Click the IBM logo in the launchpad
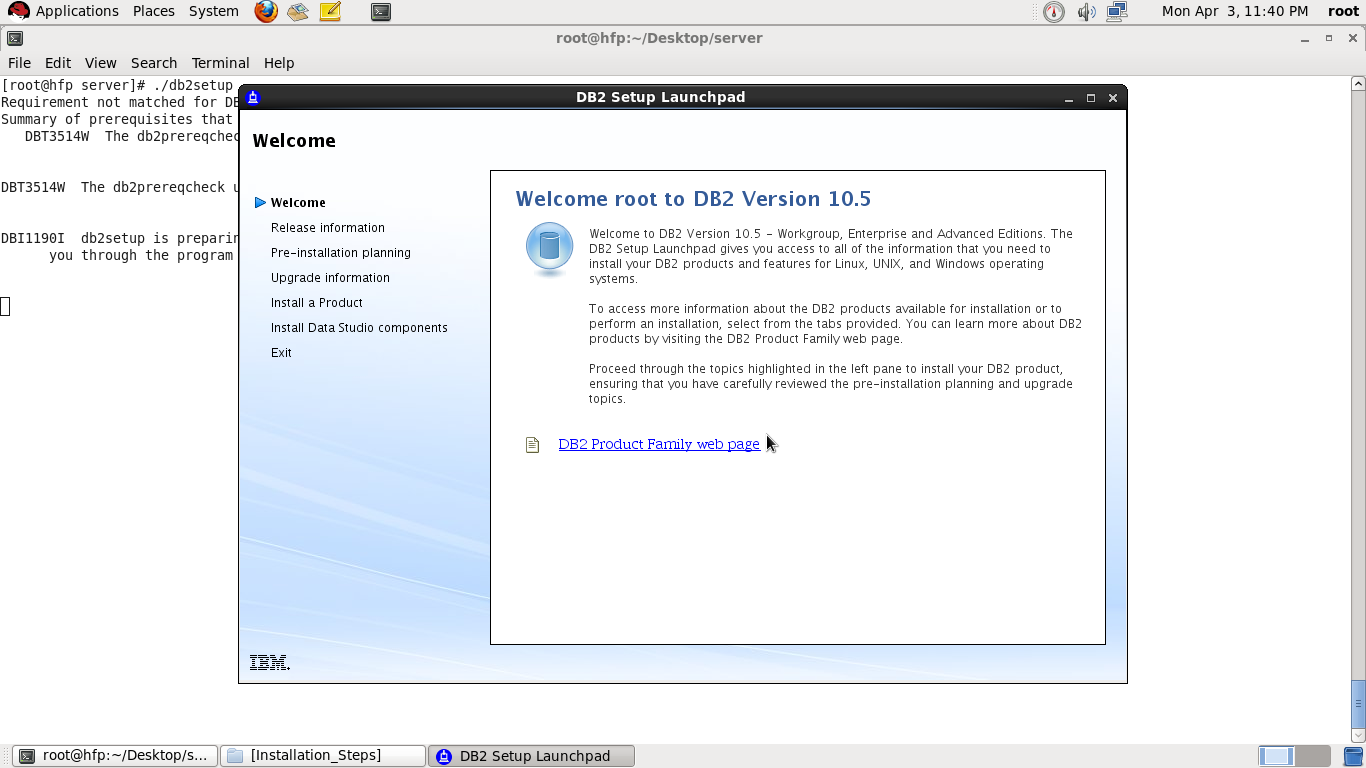Image resolution: width=1366 pixels, height=768 pixels. [x=267, y=661]
